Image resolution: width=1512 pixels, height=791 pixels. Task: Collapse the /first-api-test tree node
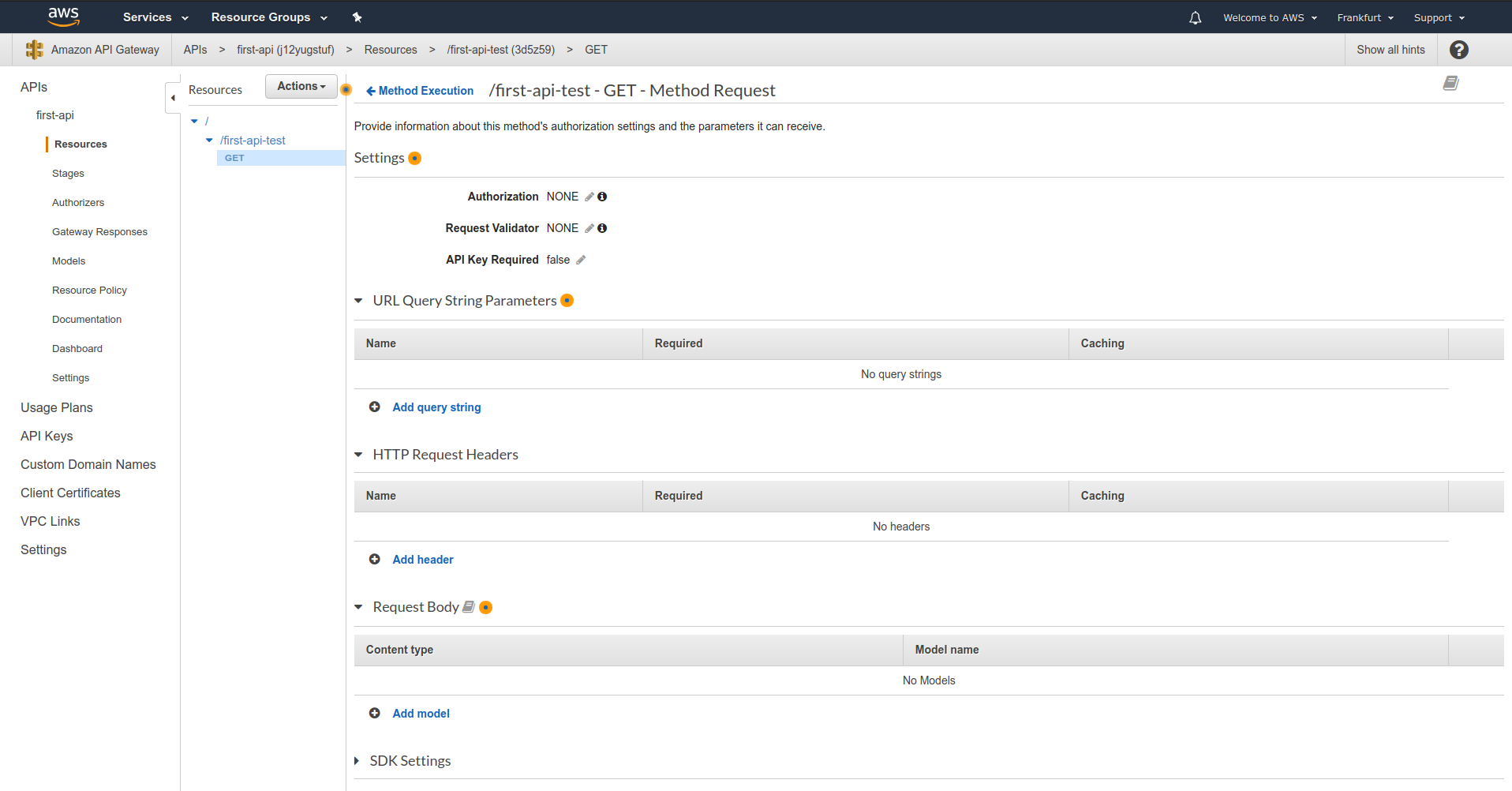coord(209,141)
